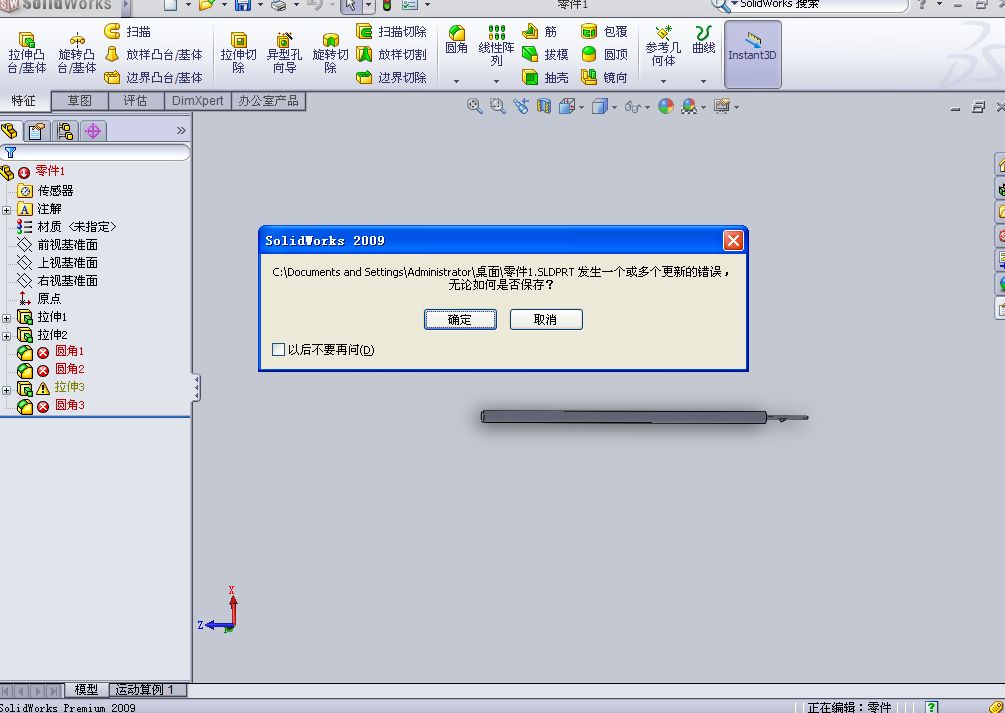The height and width of the screenshot is (713, 1005).
Task: Open the 模型 bottom tab
Action: point(87,690)
